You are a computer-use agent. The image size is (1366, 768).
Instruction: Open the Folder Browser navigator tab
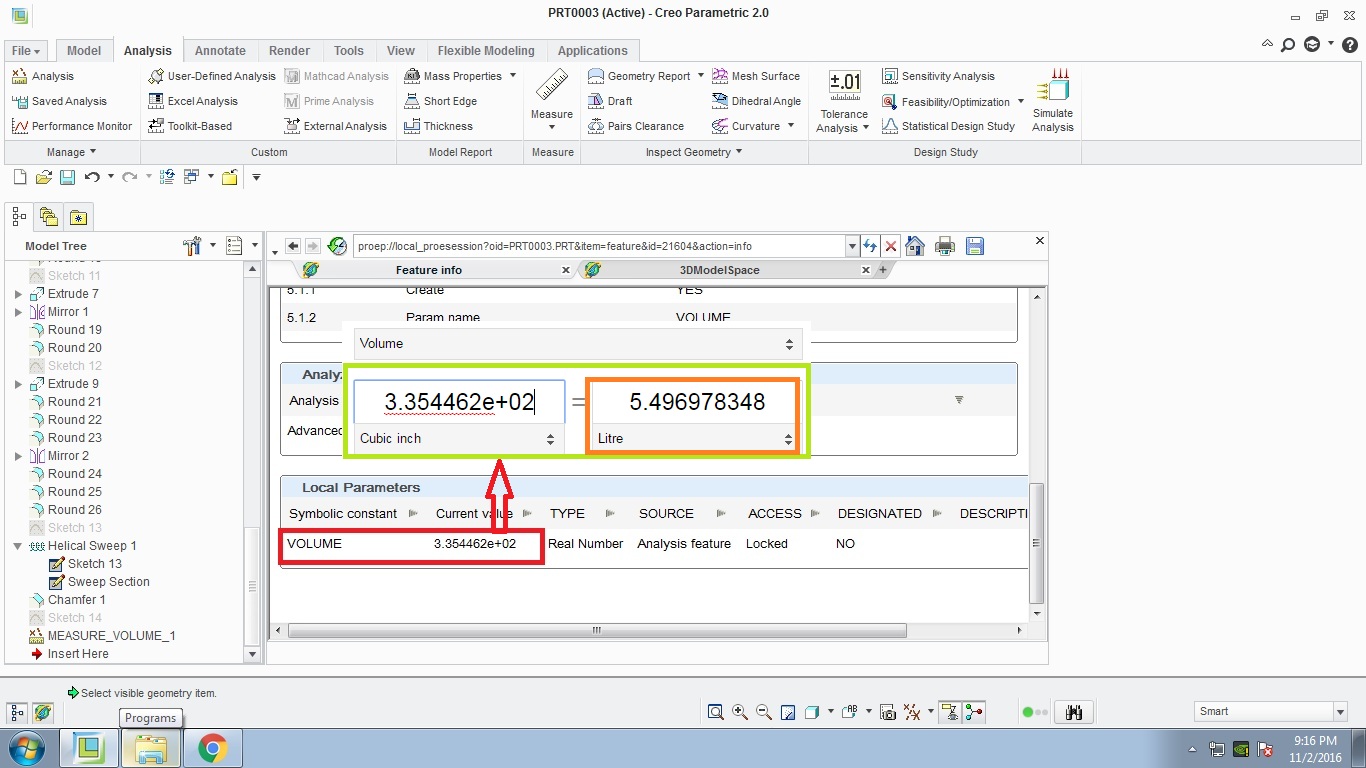[x=49, y=216]
